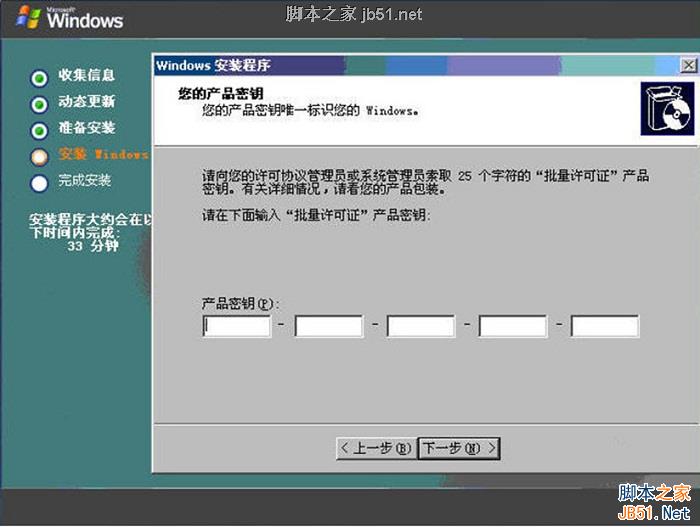The height and width of the screenshot is (527, 700).
Task: Click the 您的产品密钥 heading
Action: [221, 93]
